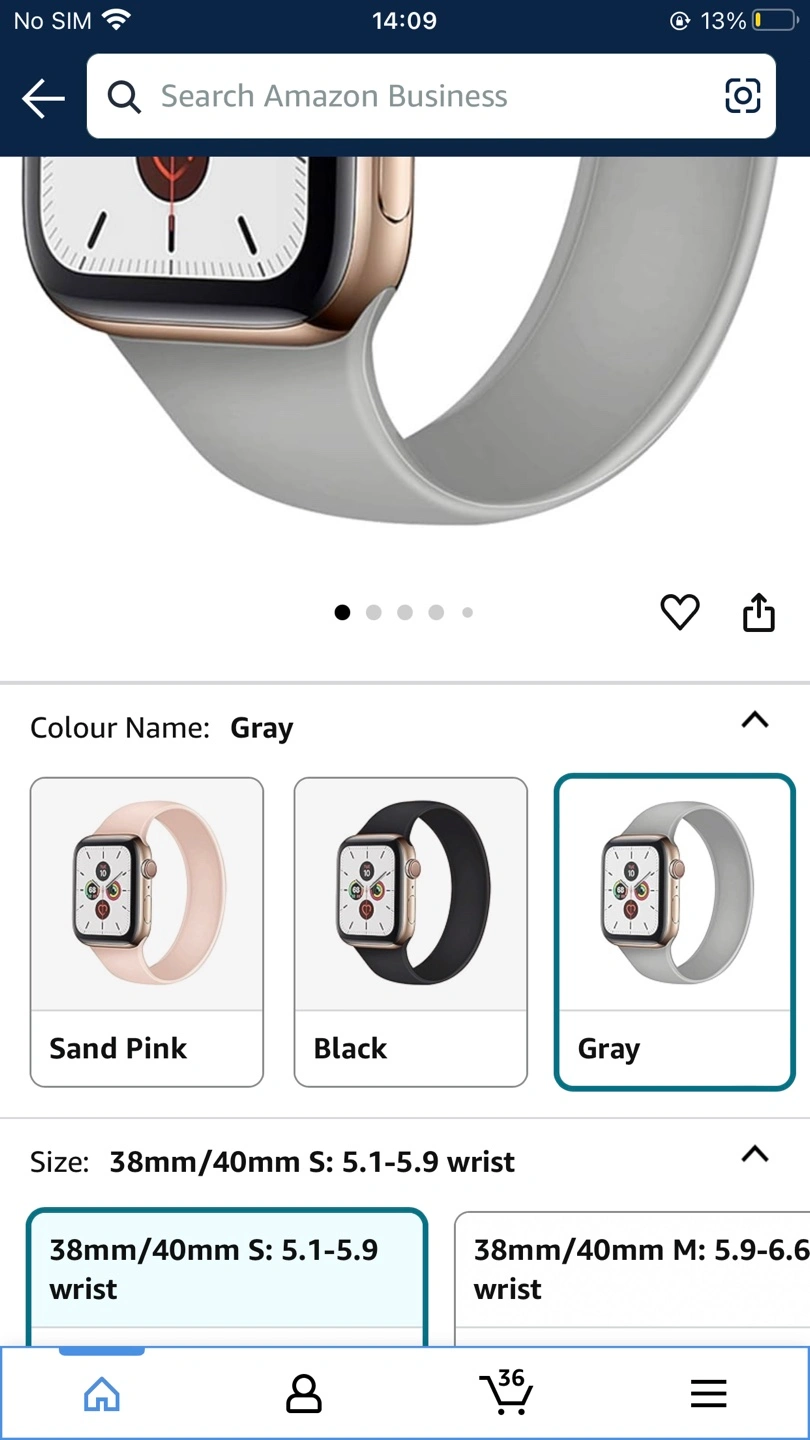The height and width of the screenshot is (1440, 810).
Task: Select the Black colour option
Action: 410,931
